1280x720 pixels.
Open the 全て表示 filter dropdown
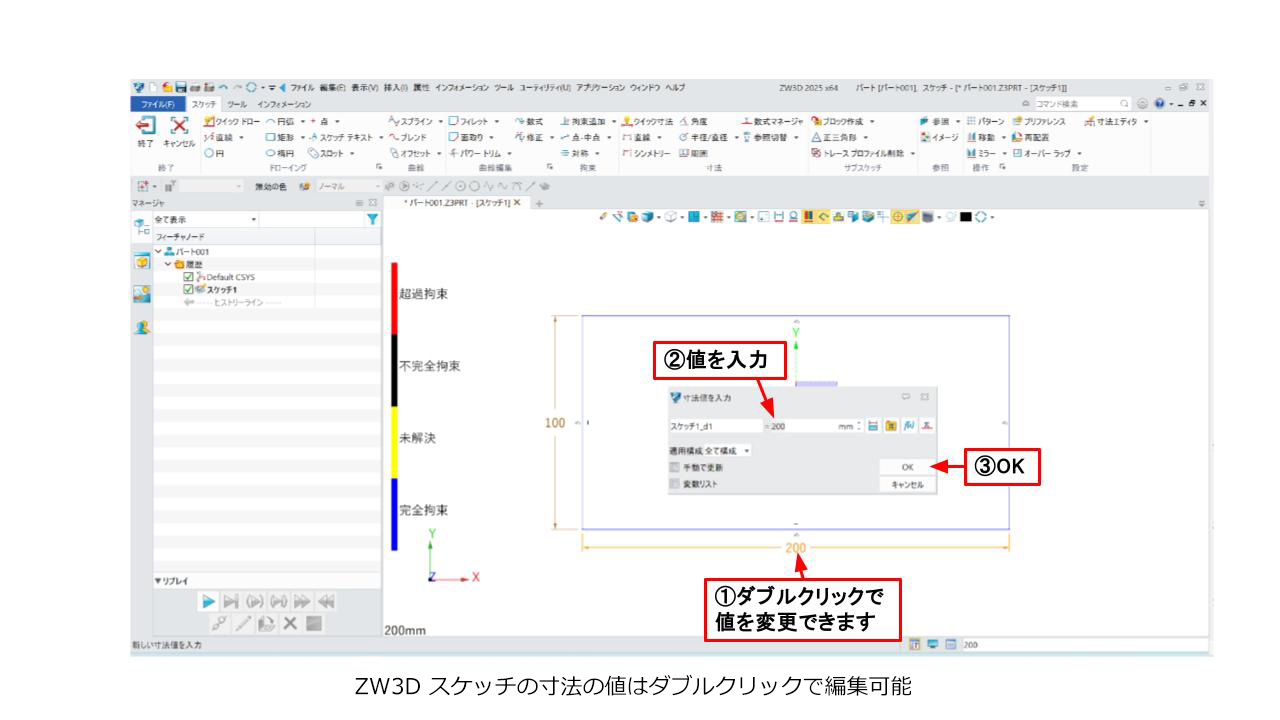pos(207,219)
